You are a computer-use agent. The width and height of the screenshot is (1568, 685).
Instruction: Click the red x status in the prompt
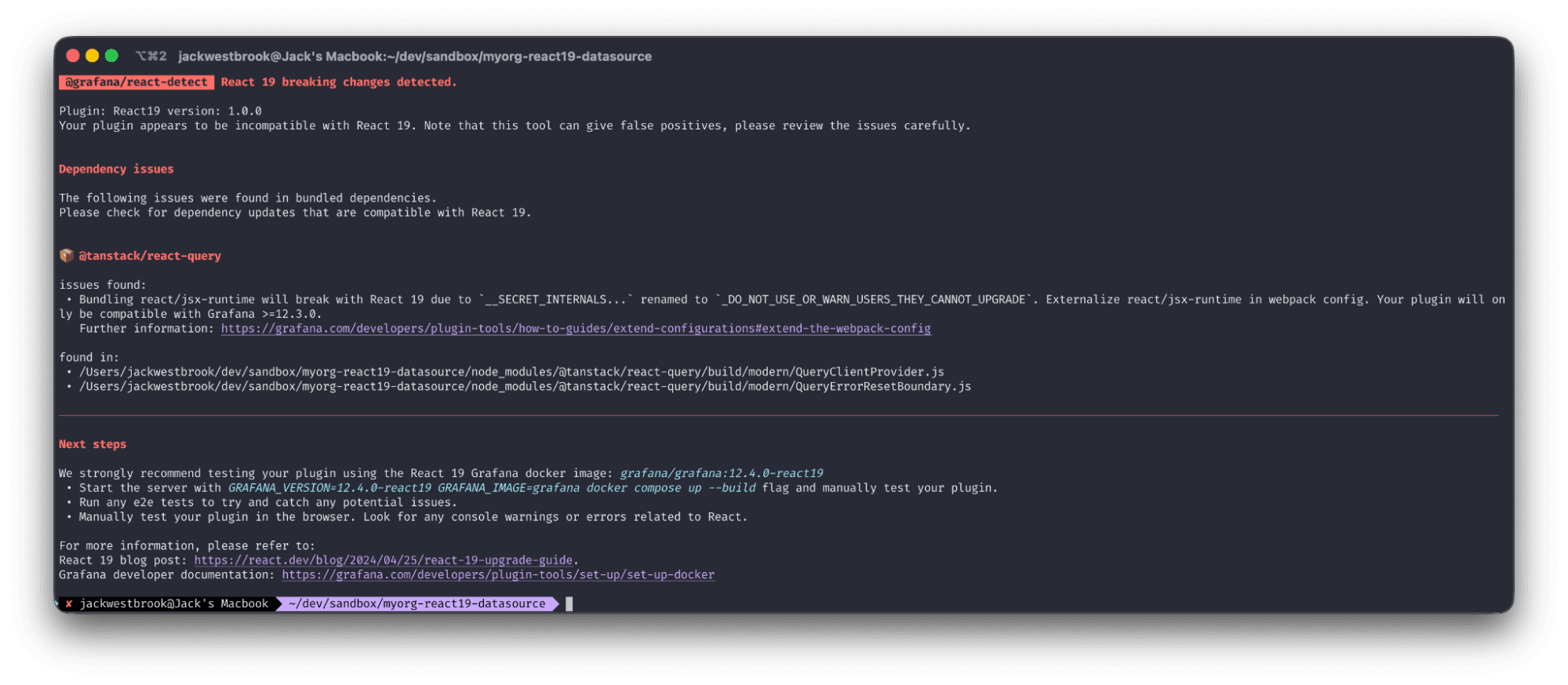point(69,603)
